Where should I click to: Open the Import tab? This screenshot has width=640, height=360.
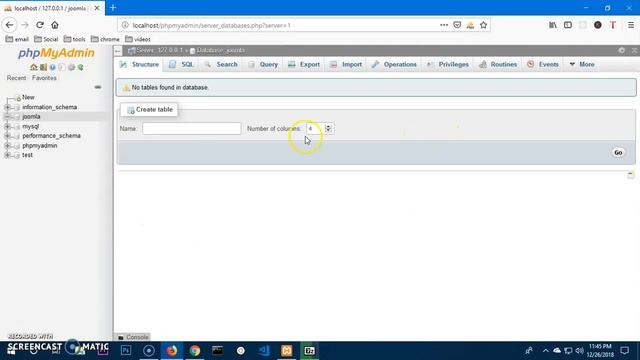click(346, 64)
